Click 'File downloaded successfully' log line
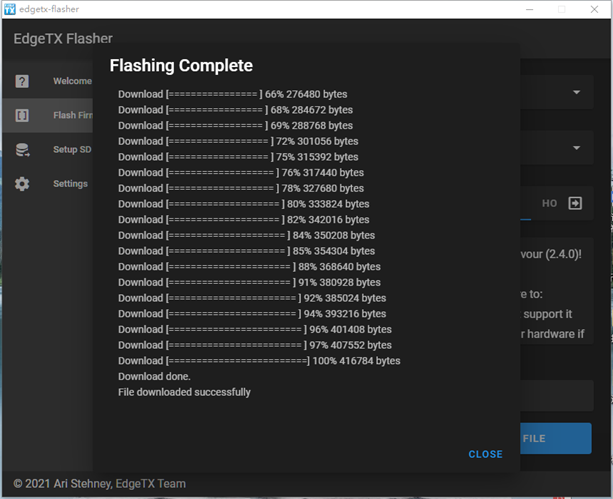This screenshot has height=499, width=613. pos(184,392)
